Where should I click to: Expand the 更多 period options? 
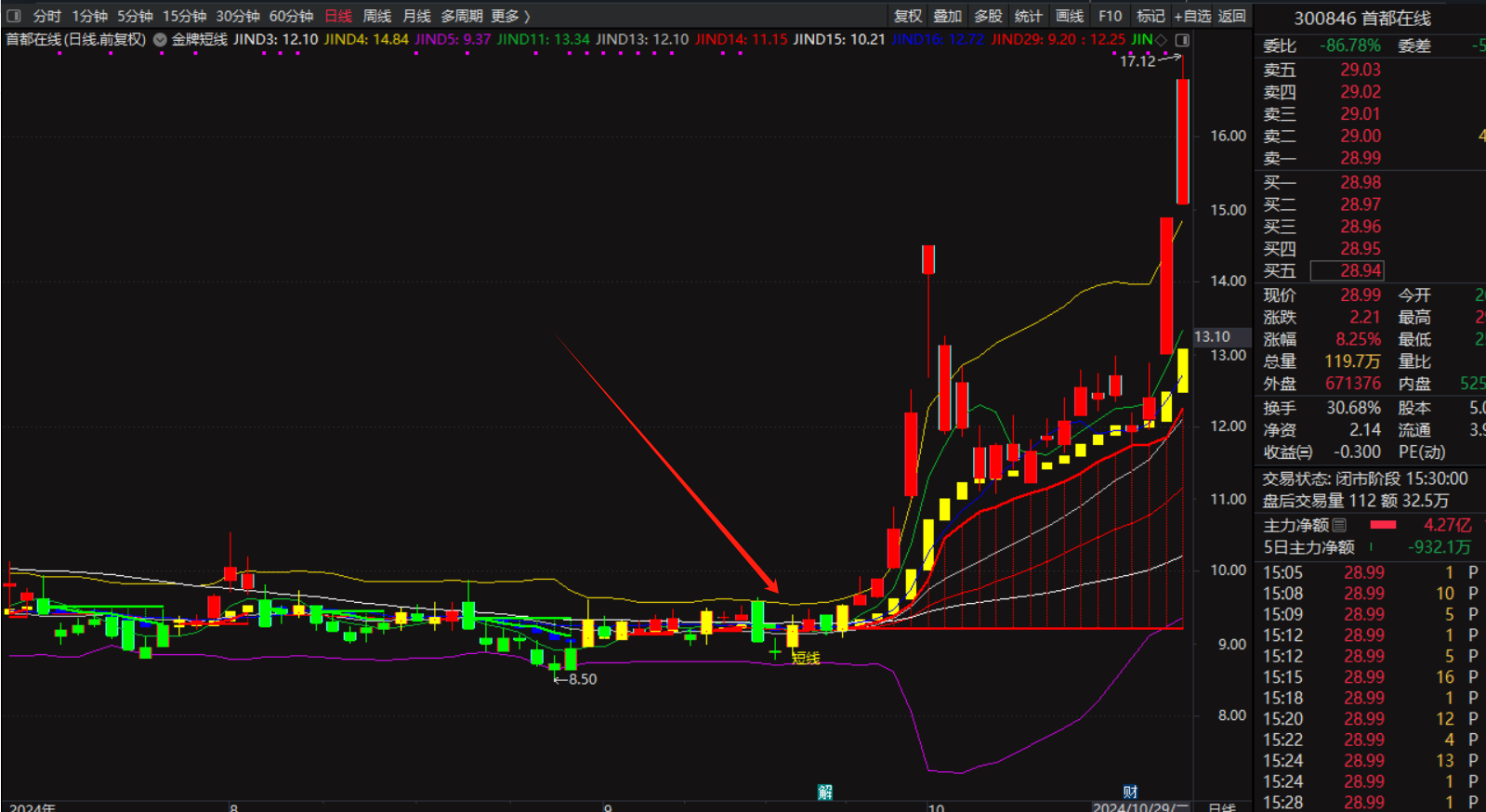pos(510,16)
